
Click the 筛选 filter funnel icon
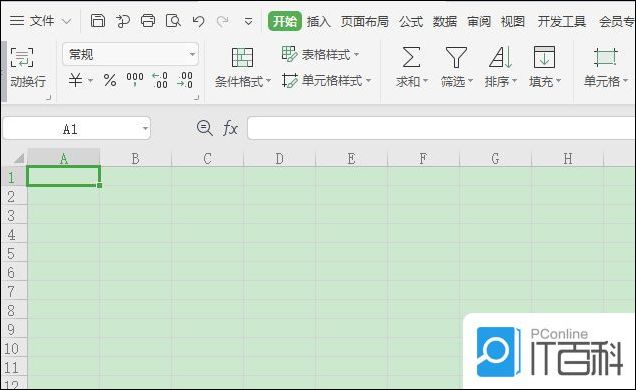[x=456, y=57]
